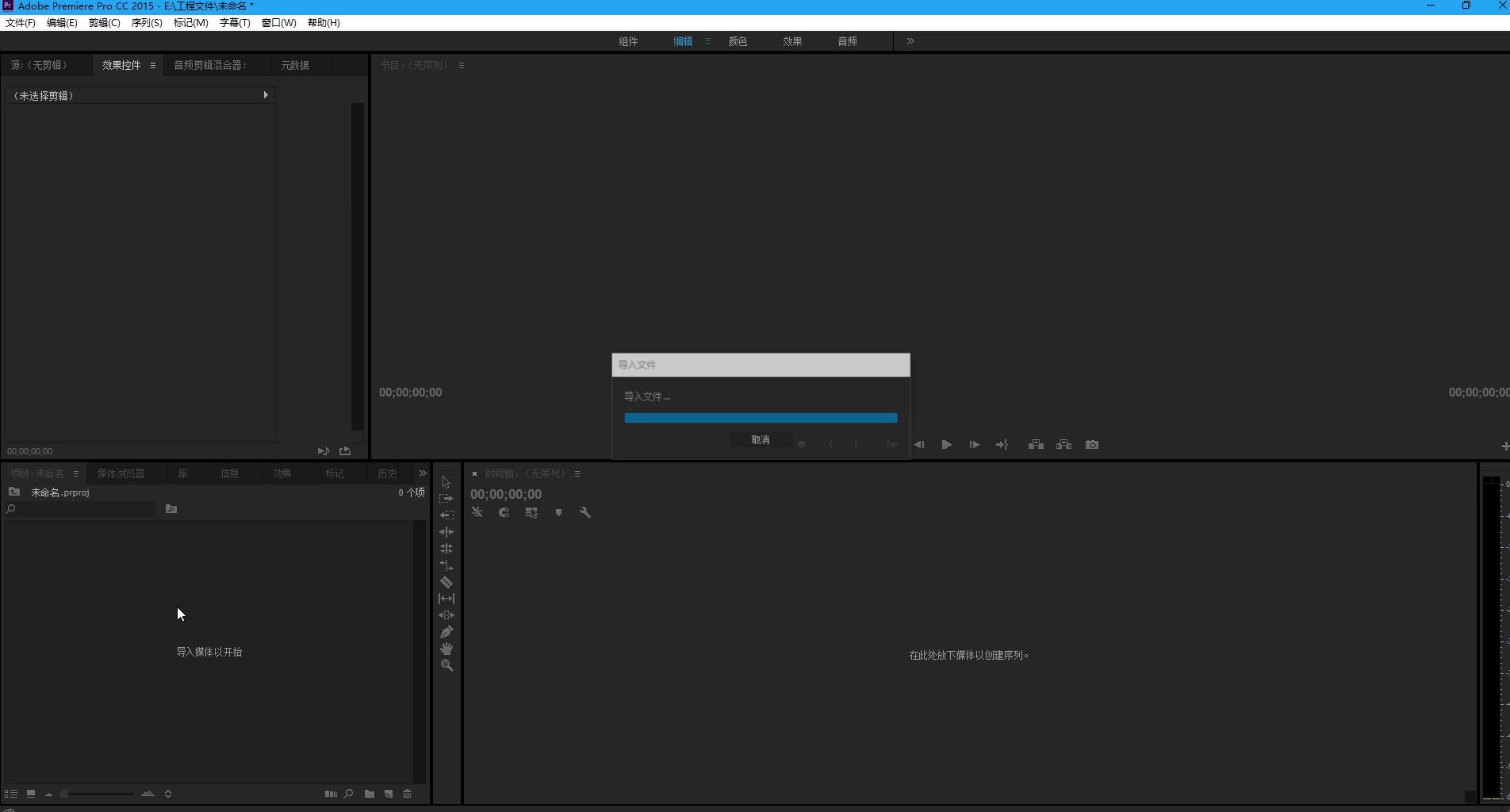Open the 序列(S) menu
The height and width of the screenshot is (812, 1510).
pyautogui.click(x=147, y=23)
